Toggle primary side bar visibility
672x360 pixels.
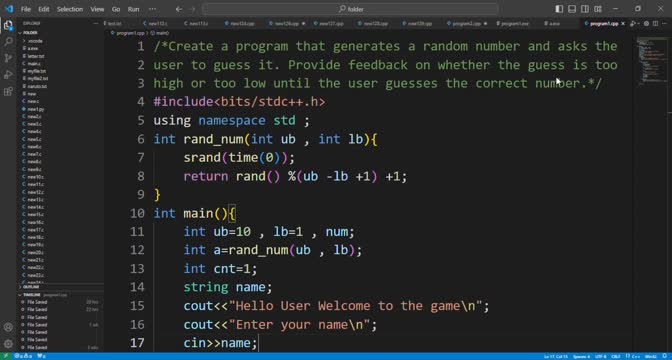coord(559,9)
